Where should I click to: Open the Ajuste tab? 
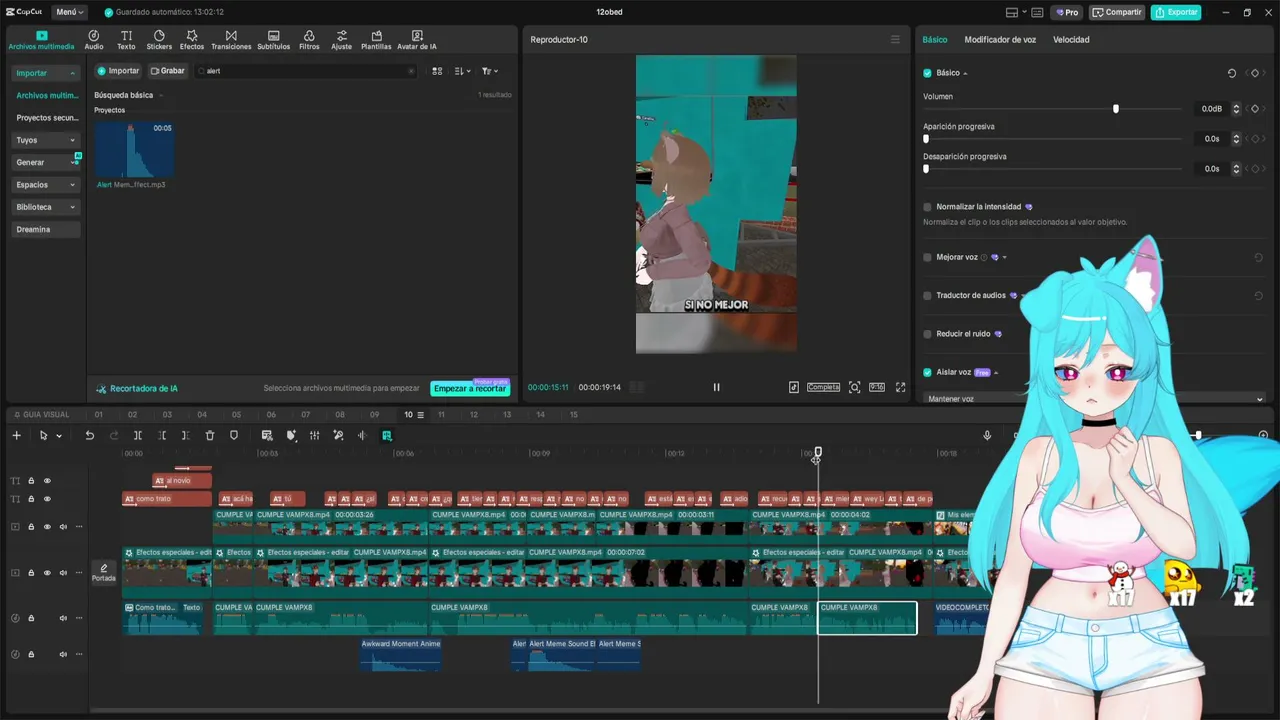point(342,40)
